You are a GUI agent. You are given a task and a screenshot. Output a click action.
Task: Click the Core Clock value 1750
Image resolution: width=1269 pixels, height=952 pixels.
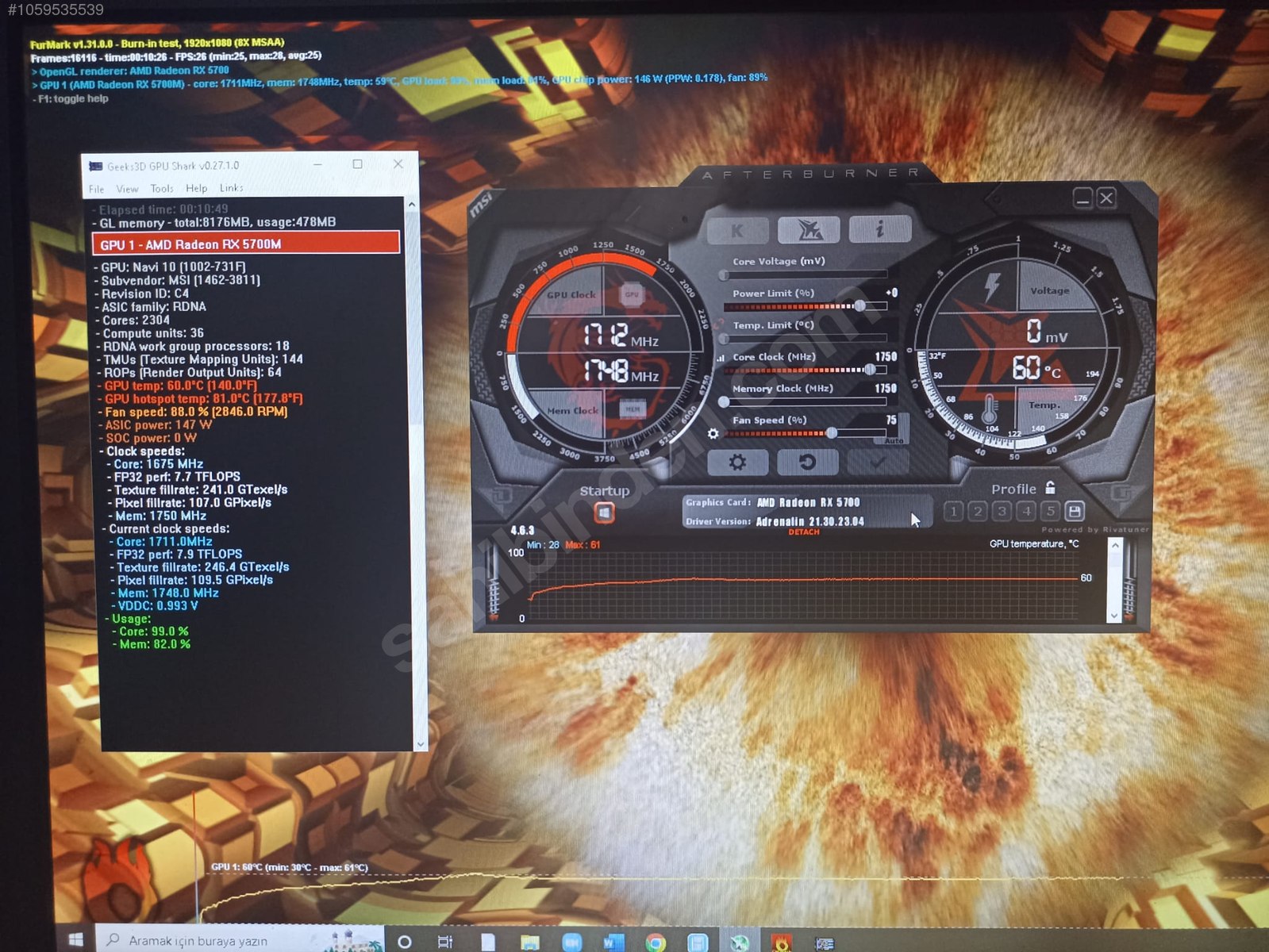point(886,357)
